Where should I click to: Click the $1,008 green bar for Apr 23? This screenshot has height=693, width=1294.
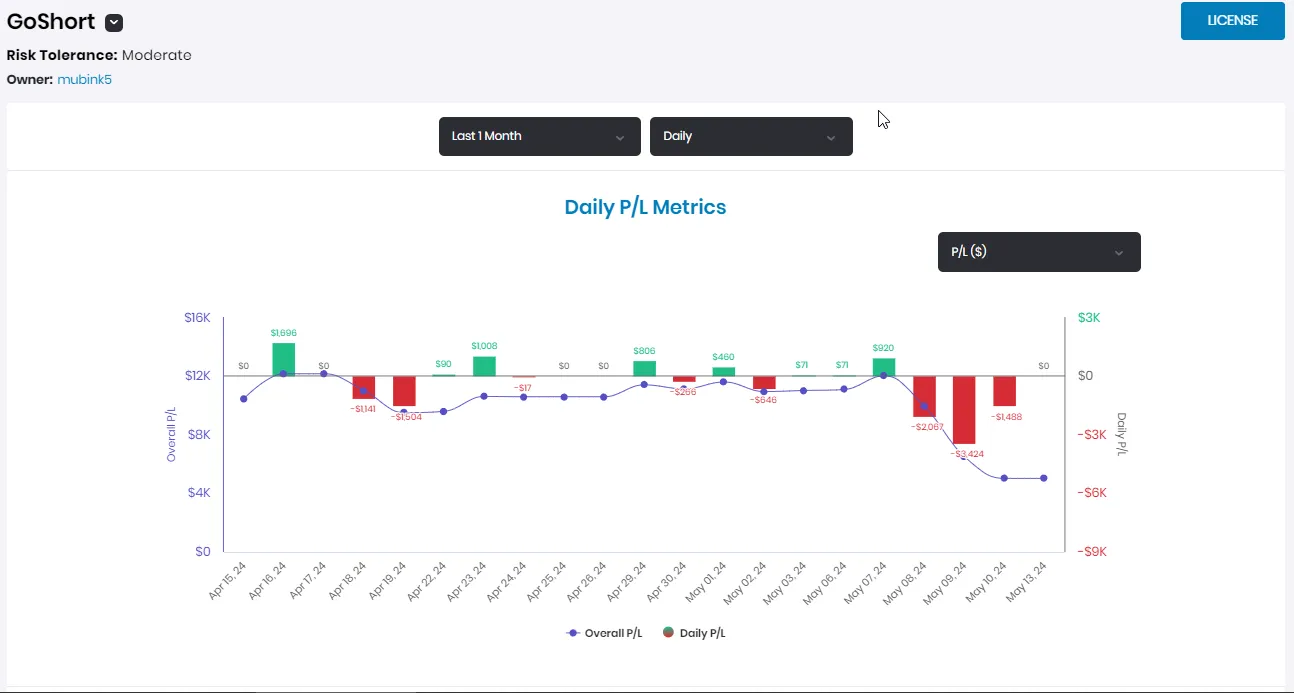484,366
